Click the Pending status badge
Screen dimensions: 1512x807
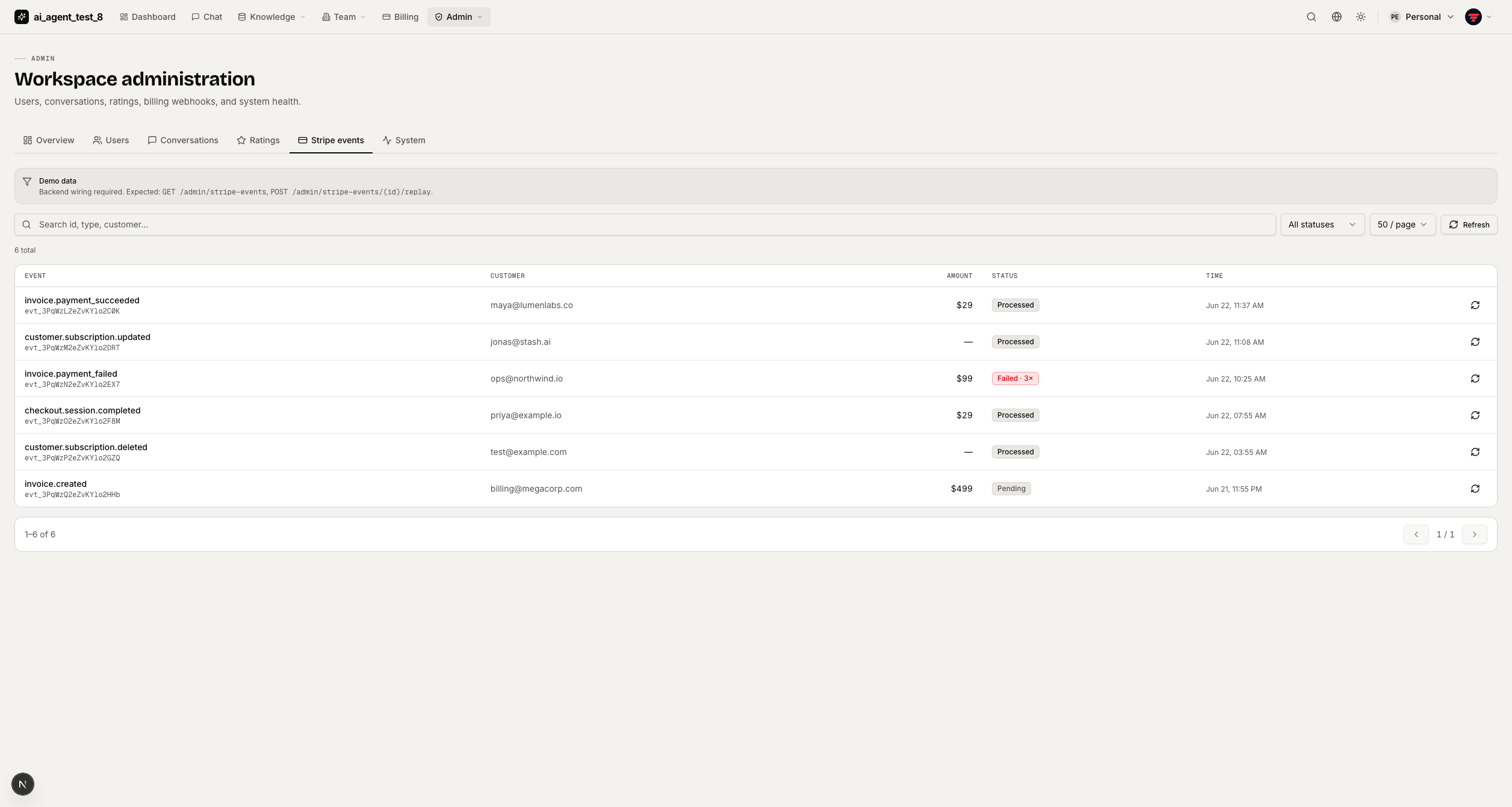click(x=1011, y=489)
